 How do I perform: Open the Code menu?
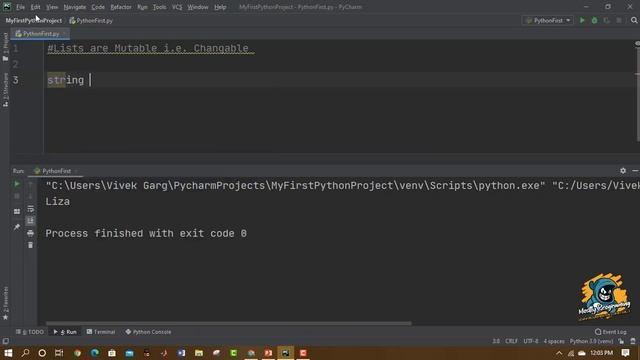(x=98, y=7)
